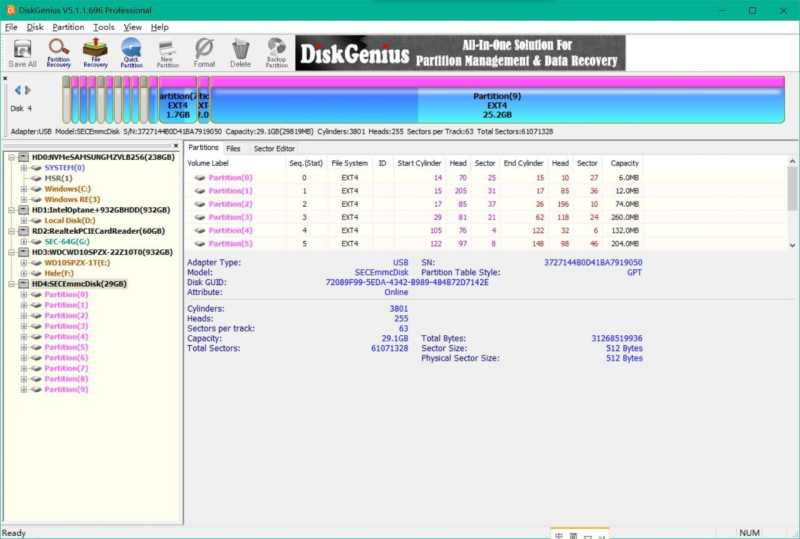800x539 pixels.
Task: Expand WD10SPZX-1T(E:) tree node
Action: (x=24, y=263)
